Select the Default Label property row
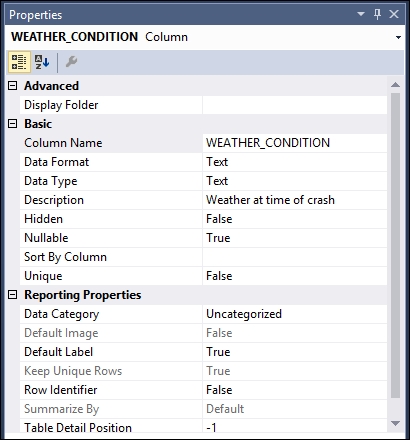The image size is (410, 440). [x=203, y=352]
